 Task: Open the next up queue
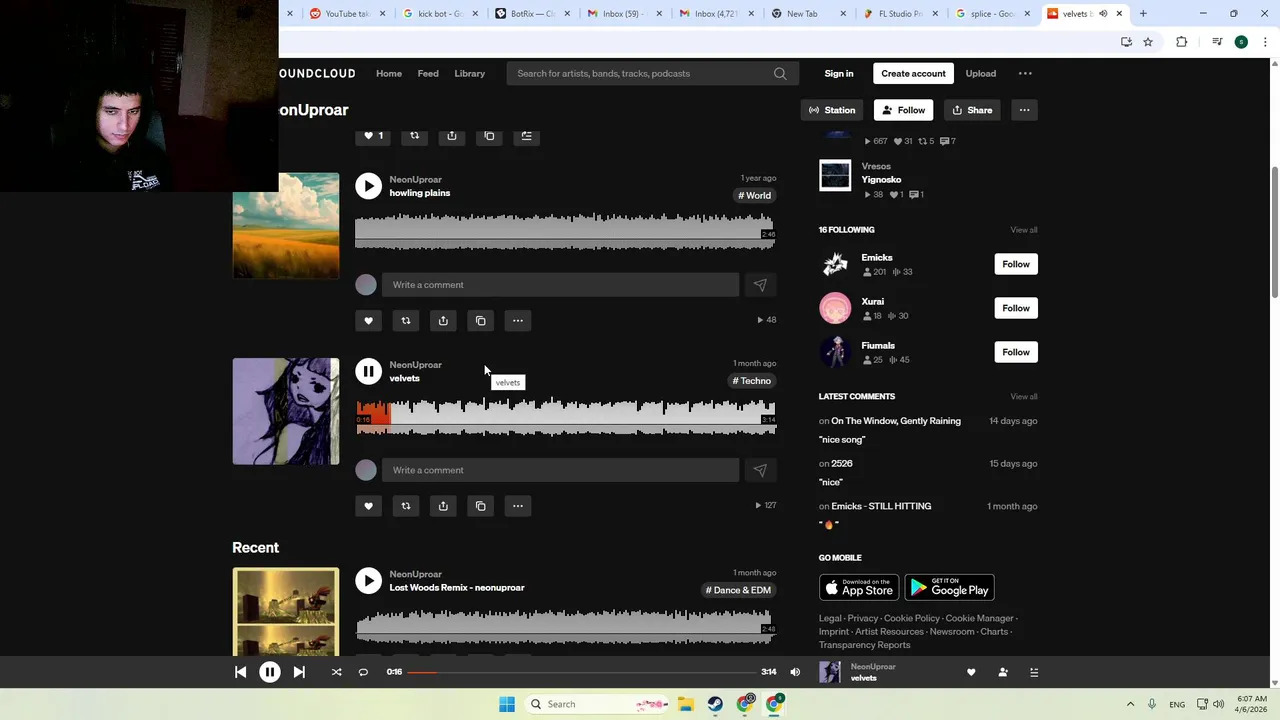pos(1034,672)
